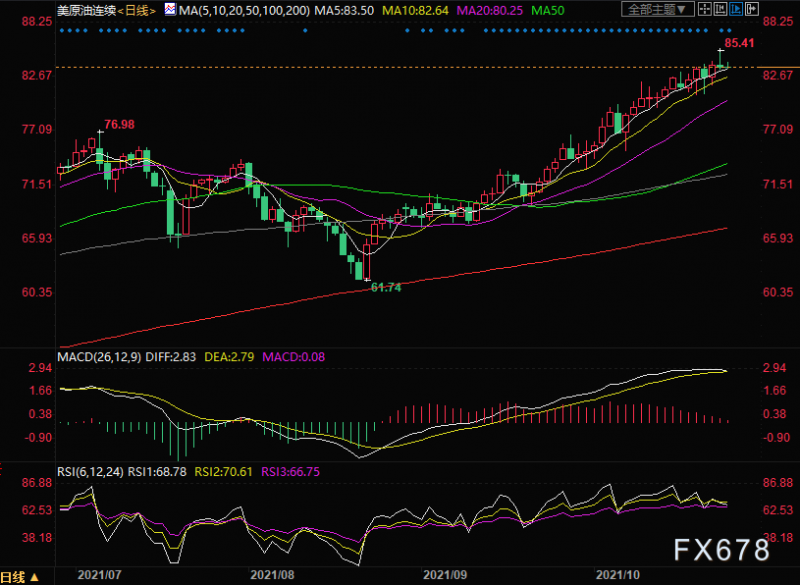
Task: Click the left axis 88.25 price
Action: 36,21
